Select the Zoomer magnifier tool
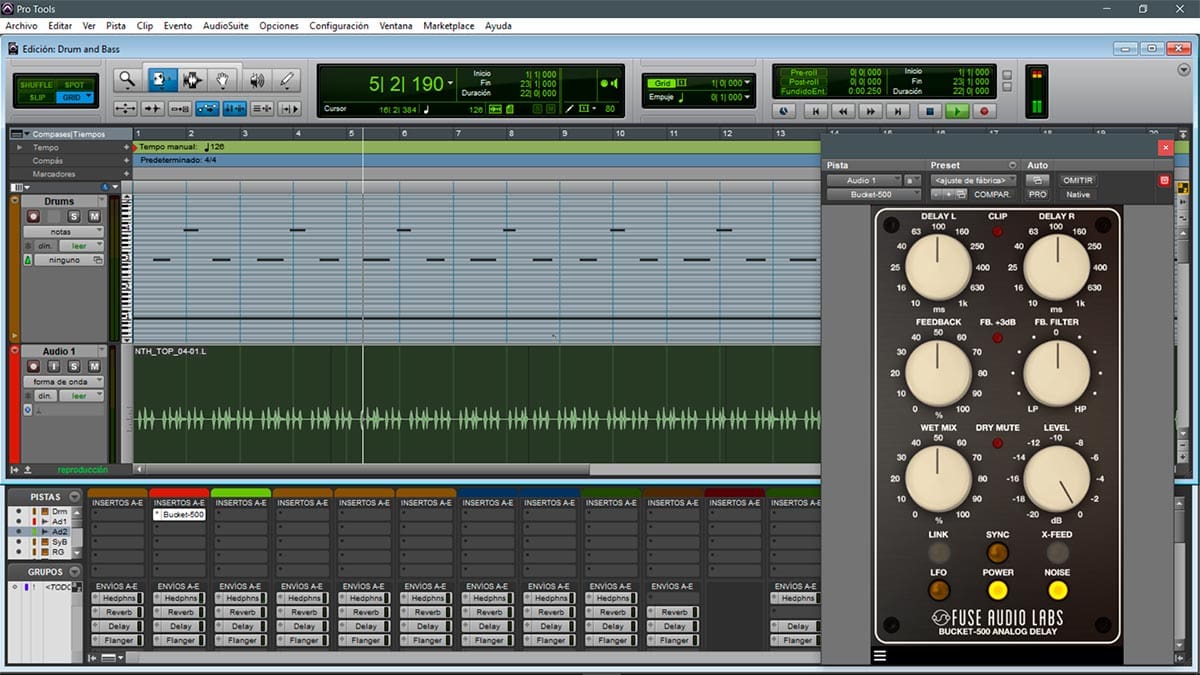The image size is (1200, 675). (127, 80)
